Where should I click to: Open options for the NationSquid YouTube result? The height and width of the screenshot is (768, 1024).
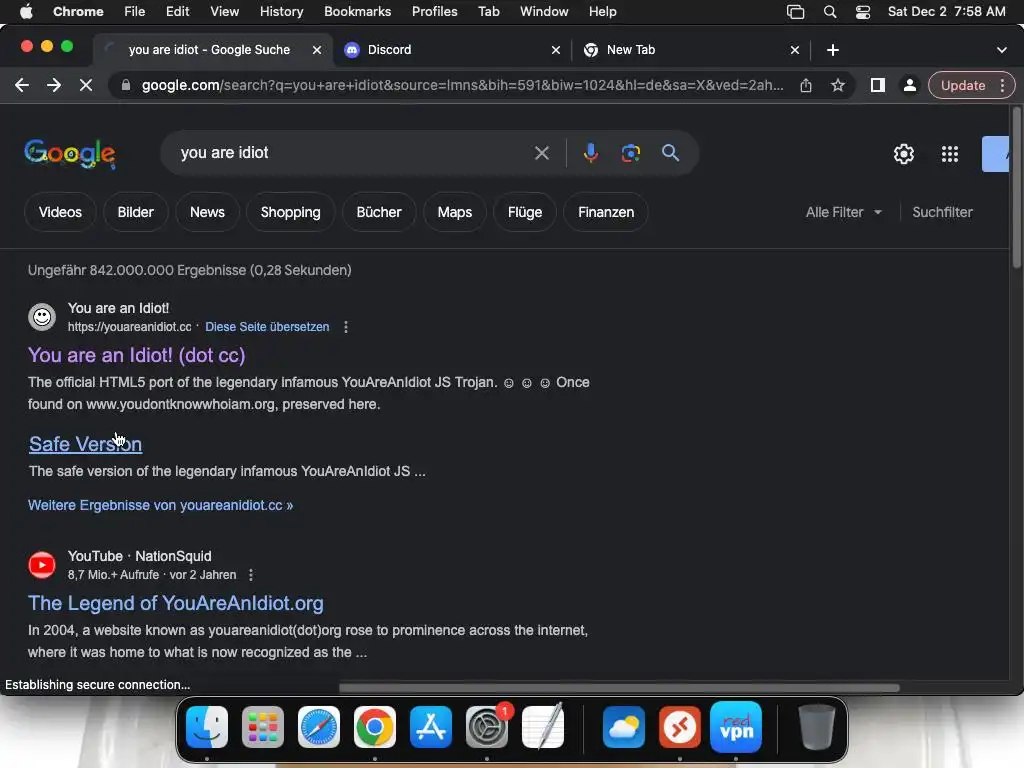(x=251, y=575)
